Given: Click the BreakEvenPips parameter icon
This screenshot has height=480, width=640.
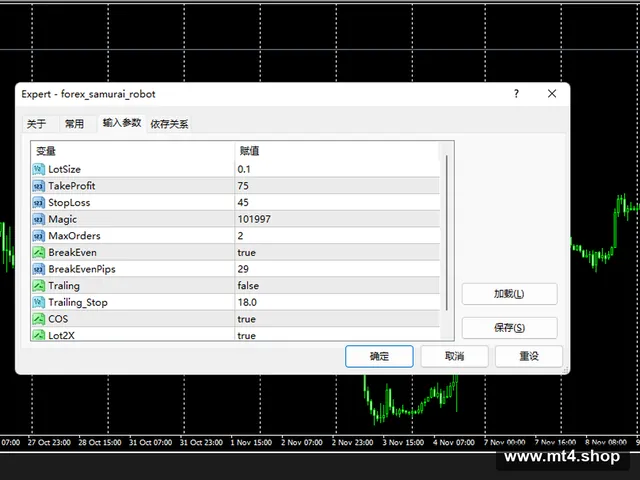Looking at the screenshot, I should coord(38,269).
